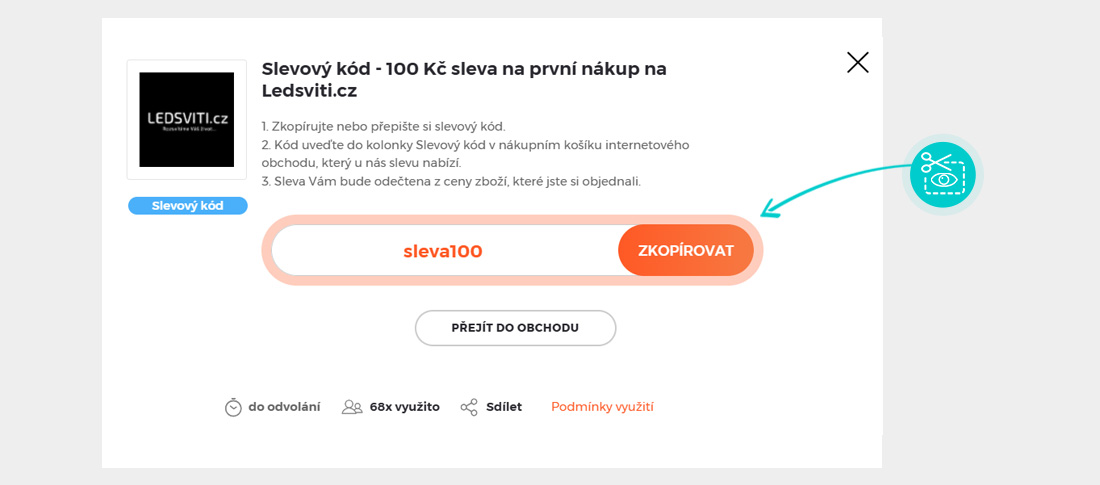Click the people usage count icon

point(352,407)
